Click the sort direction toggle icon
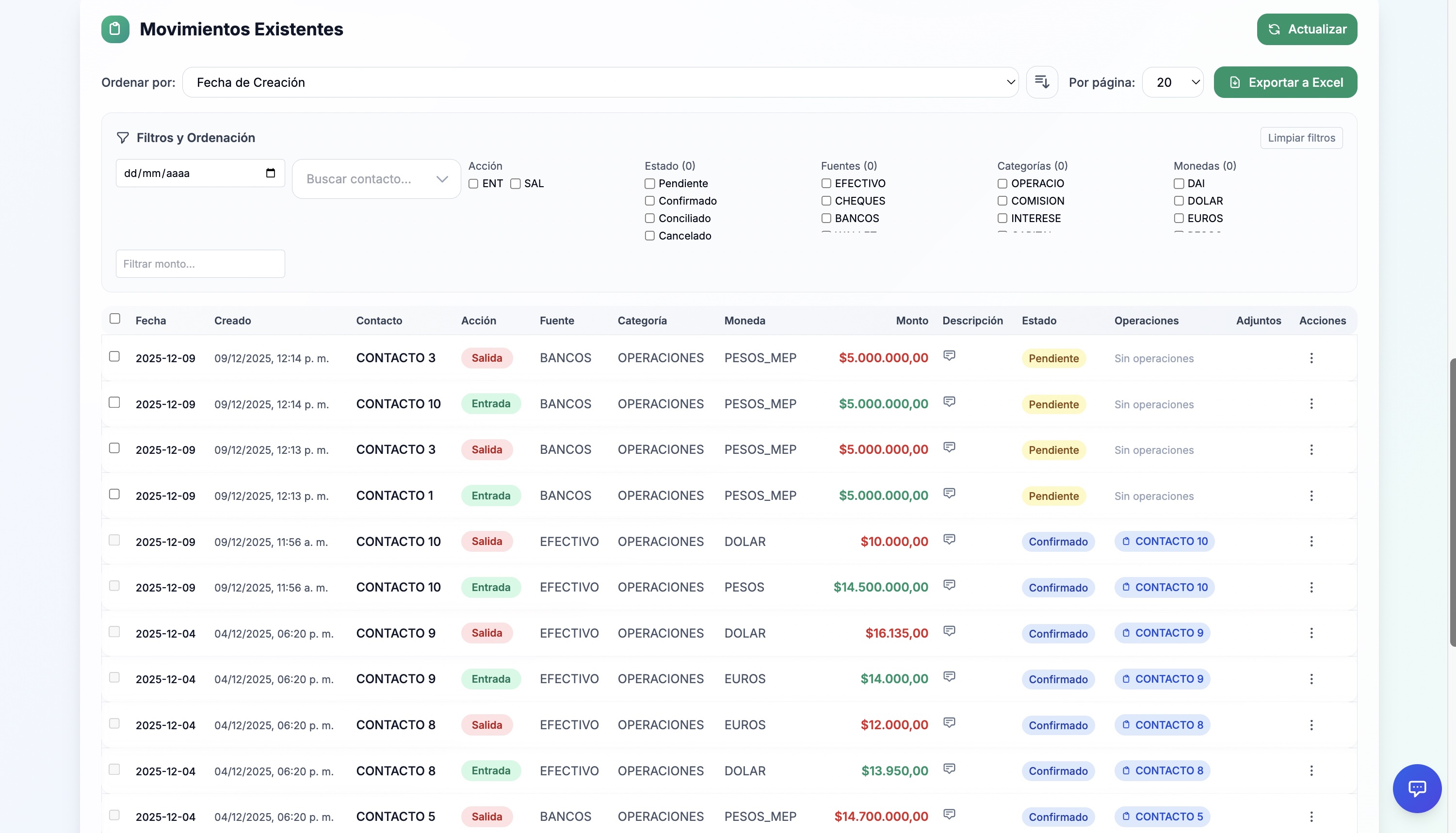1456x833 pixels. 1042,82
